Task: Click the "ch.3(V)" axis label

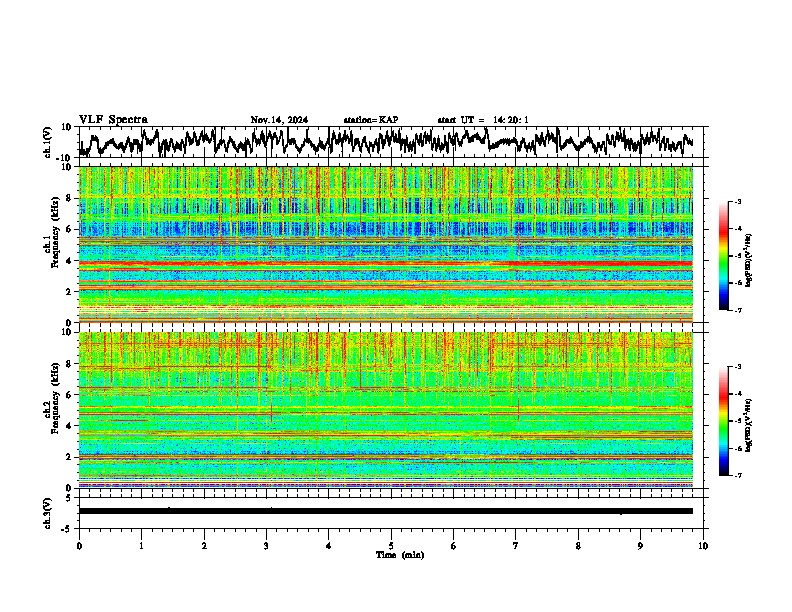Action: (47, 513)
